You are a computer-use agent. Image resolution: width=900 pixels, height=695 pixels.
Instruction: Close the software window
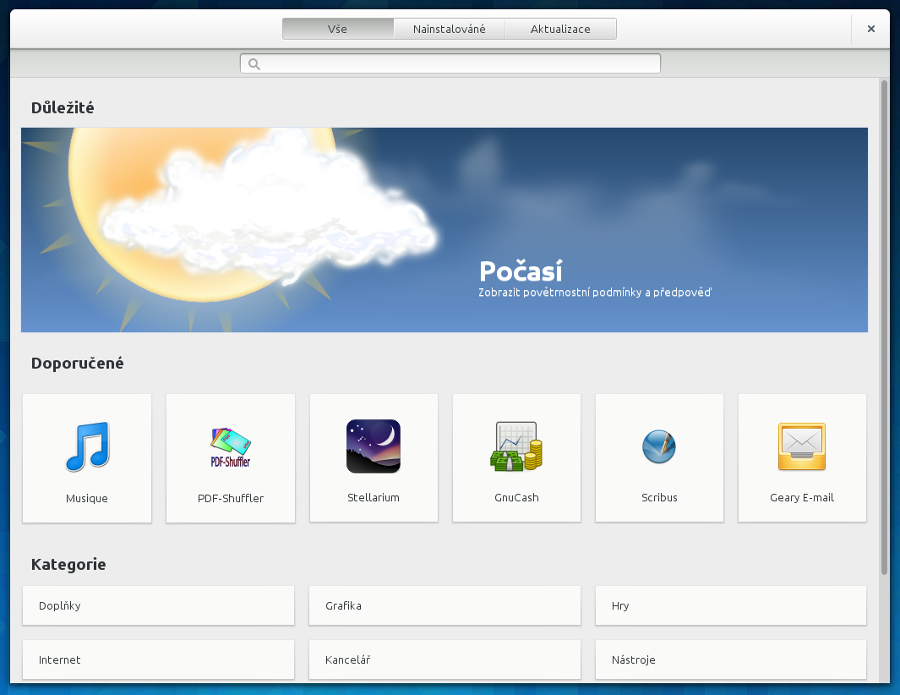871,29
